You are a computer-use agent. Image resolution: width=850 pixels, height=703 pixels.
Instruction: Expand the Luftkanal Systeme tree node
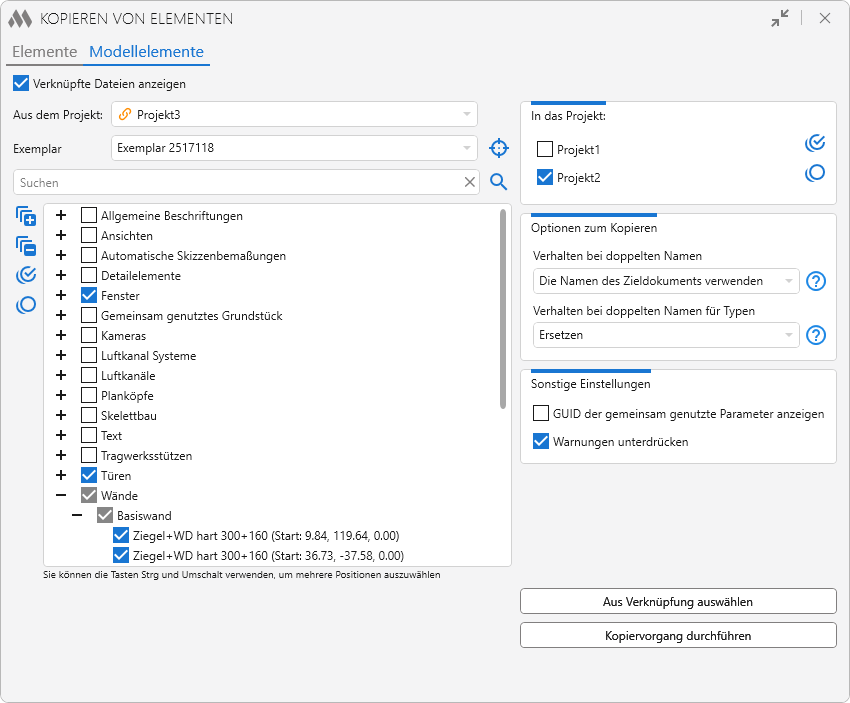tap(62, 356)
